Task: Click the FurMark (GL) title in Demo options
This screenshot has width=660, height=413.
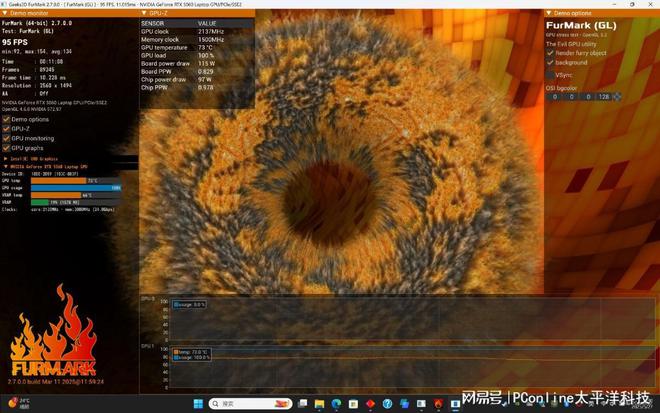Action: click(581, 26)
